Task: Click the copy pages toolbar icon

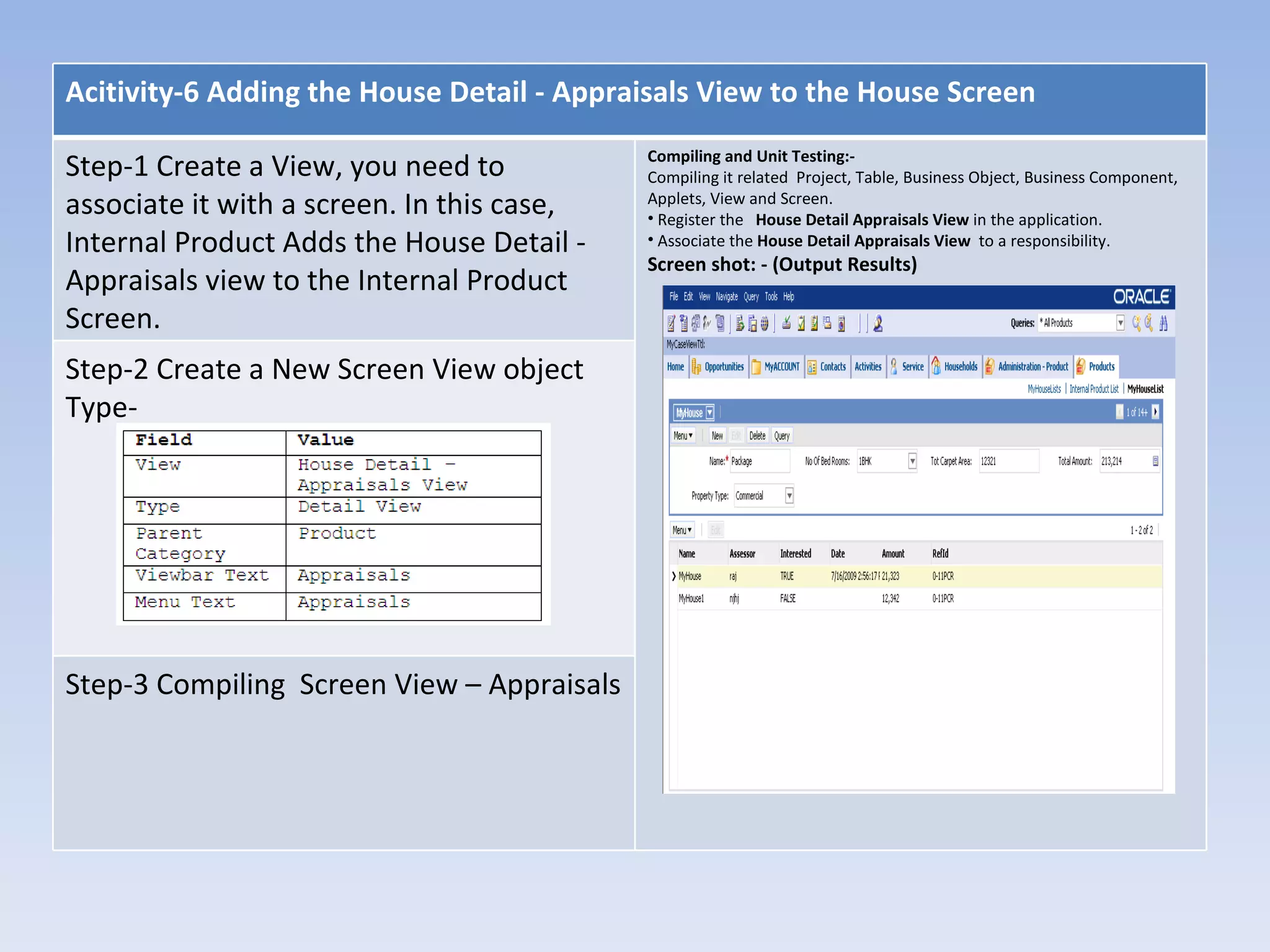Action: [x=720, y=323]
